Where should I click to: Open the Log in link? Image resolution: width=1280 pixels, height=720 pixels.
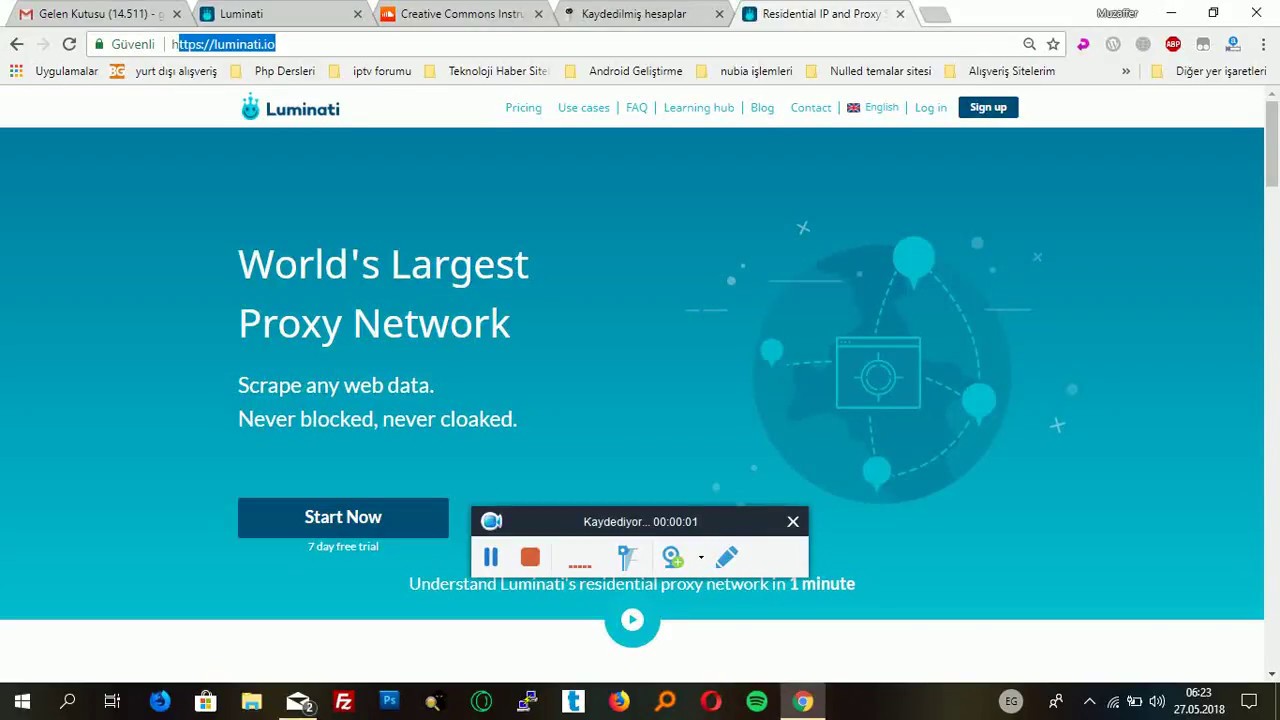[931, 107]
